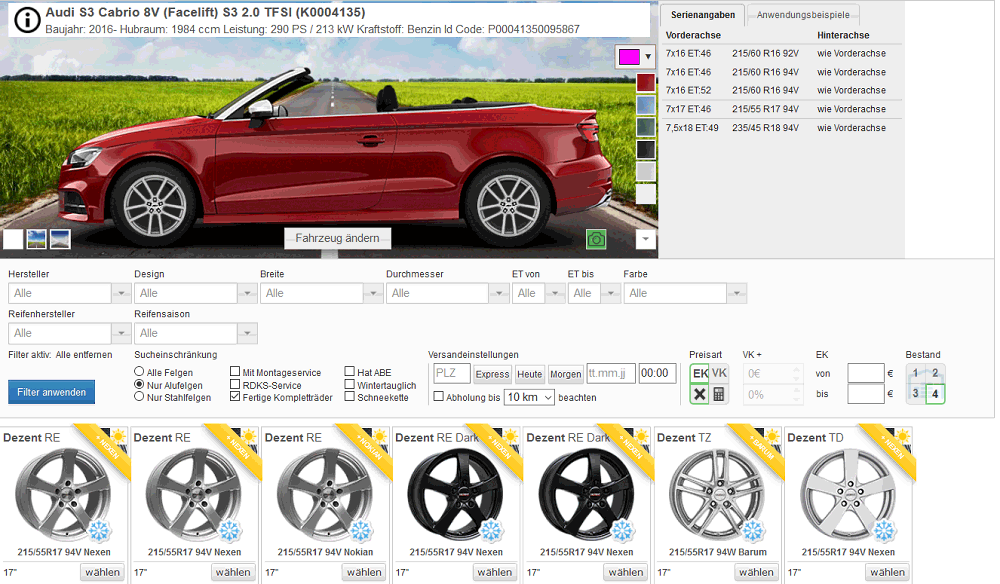Image resolution: width=1000 pixels, height=584 pixels.
Task: Click the sun icon on Dezent TZ card
Action: [x=772, y=437]
